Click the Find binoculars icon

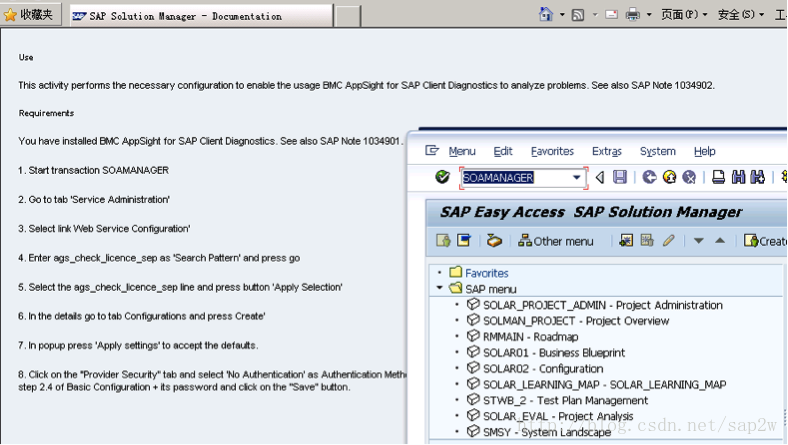738,177
